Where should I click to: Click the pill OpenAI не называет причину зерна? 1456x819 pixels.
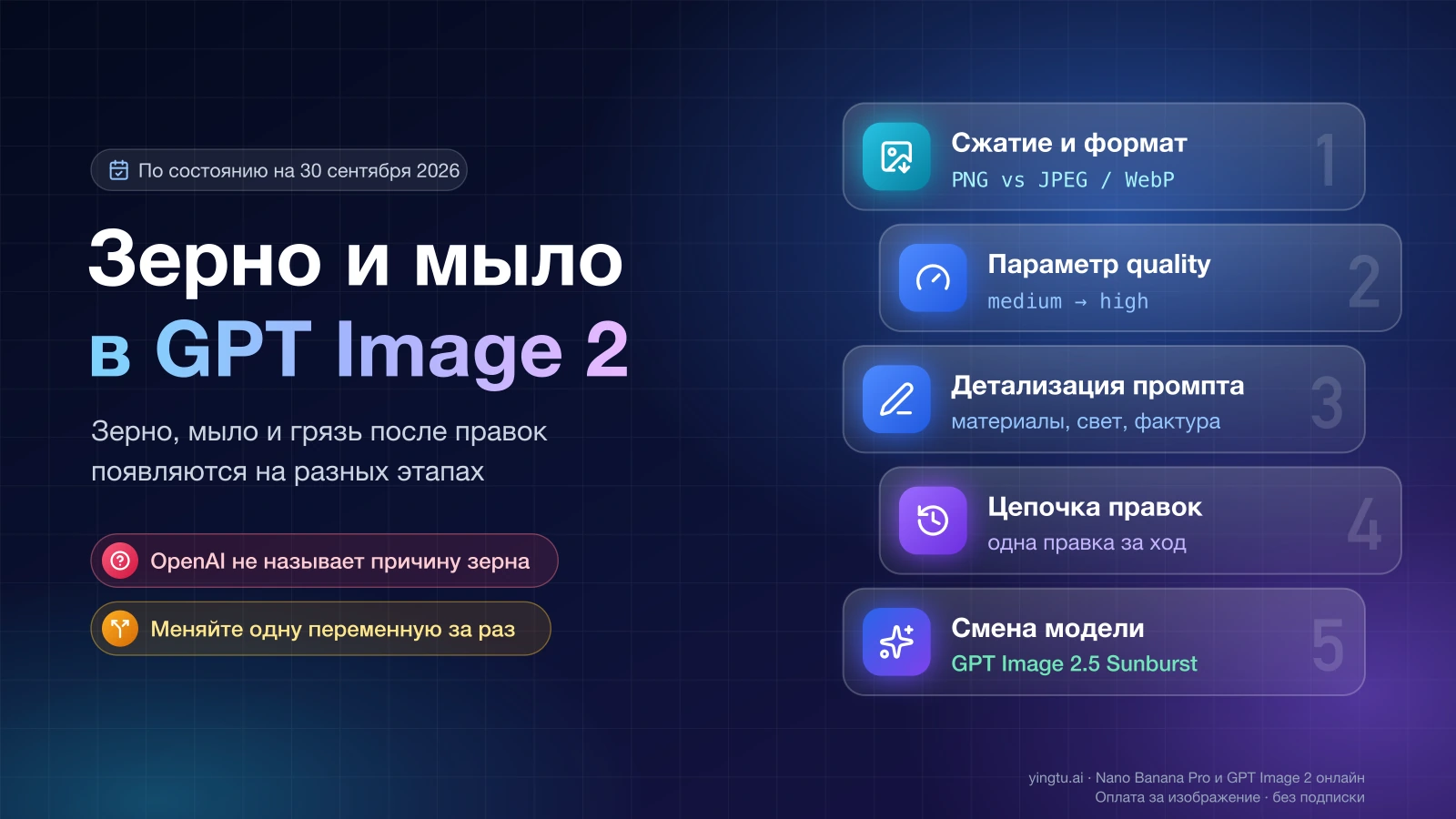click(x=324, y=561)
